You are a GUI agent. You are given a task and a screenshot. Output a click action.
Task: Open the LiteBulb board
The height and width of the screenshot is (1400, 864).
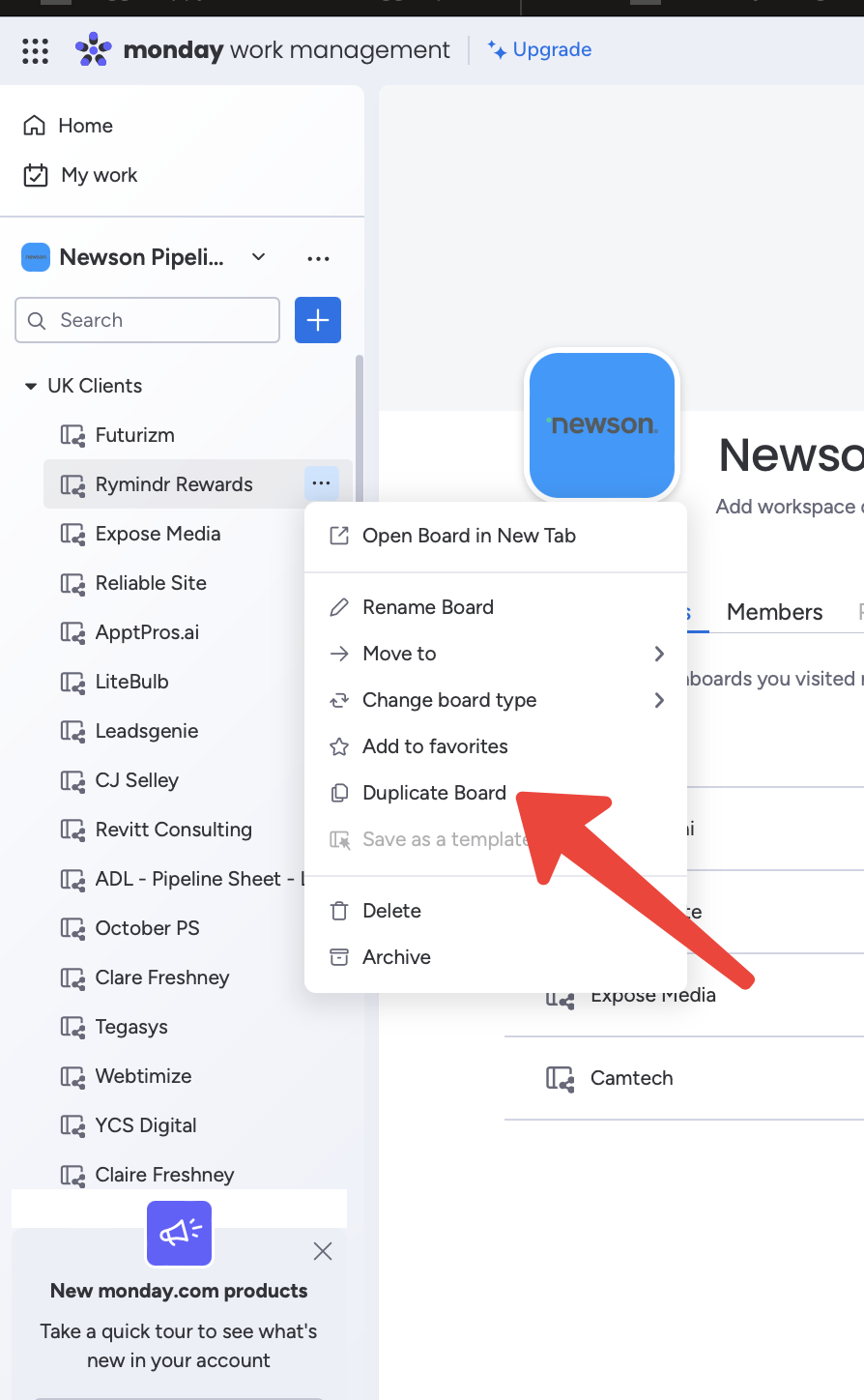coord(131,682)
